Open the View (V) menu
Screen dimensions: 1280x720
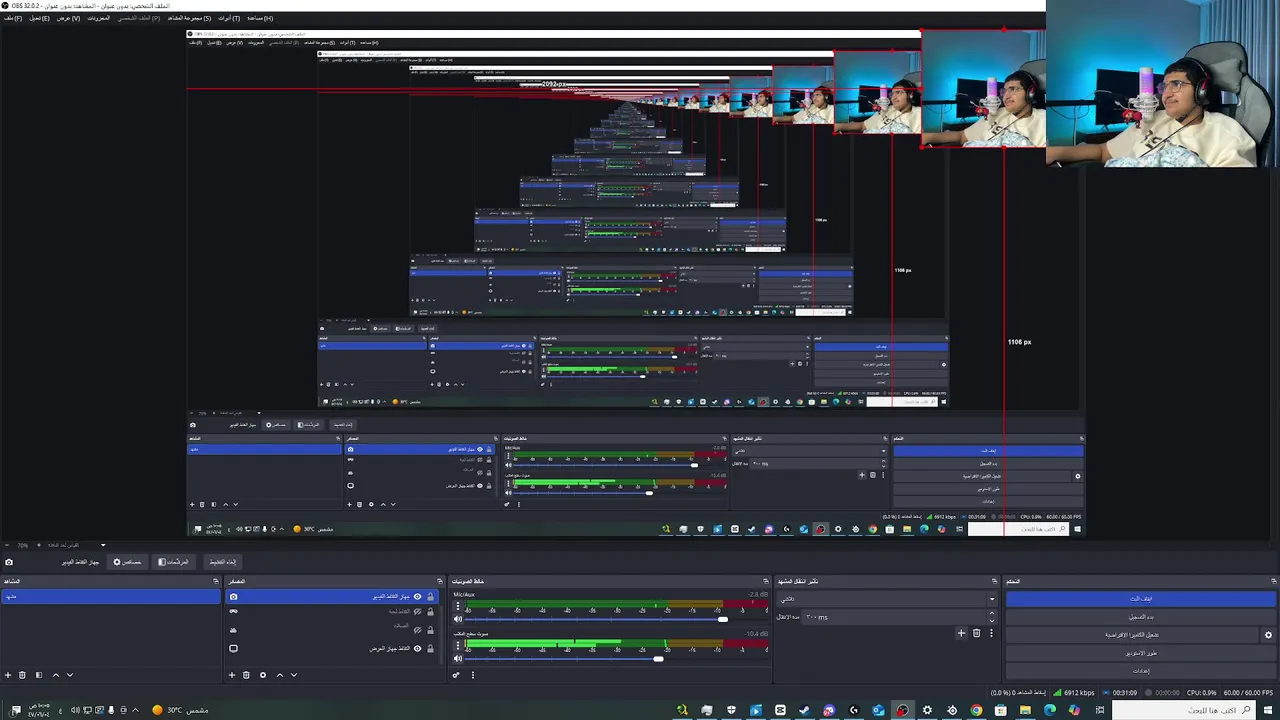tap(68, 18)
